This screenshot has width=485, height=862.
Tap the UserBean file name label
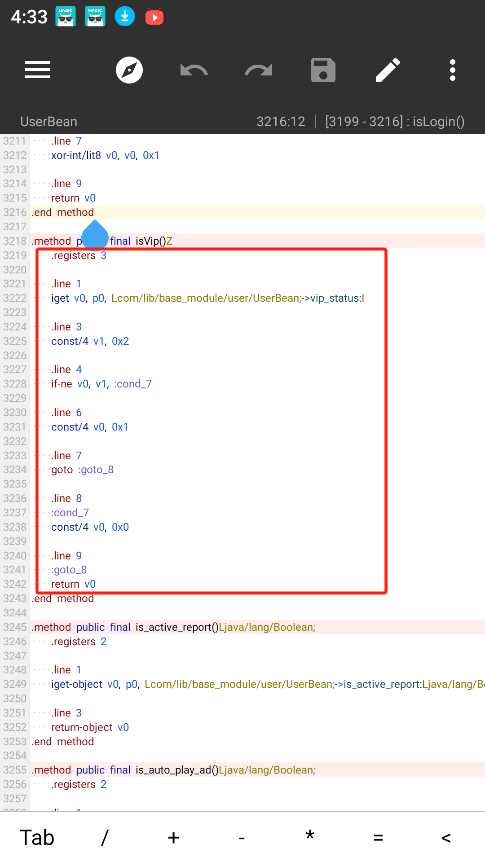click(x=48, y=122)
